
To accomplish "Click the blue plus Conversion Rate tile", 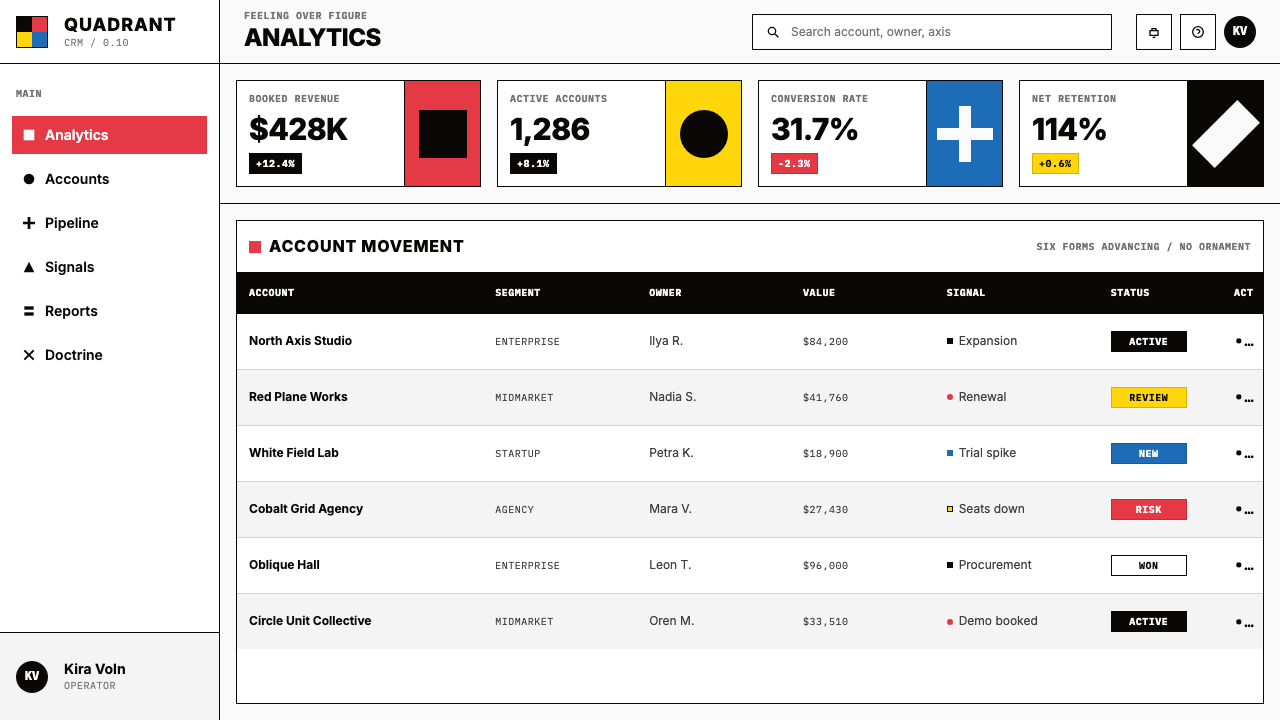I will 965,134.
